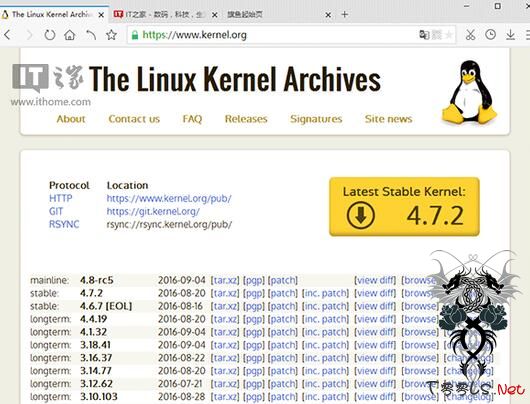Browse the 4.6.7 [EOL] source tree

click(x=420, y=306)
